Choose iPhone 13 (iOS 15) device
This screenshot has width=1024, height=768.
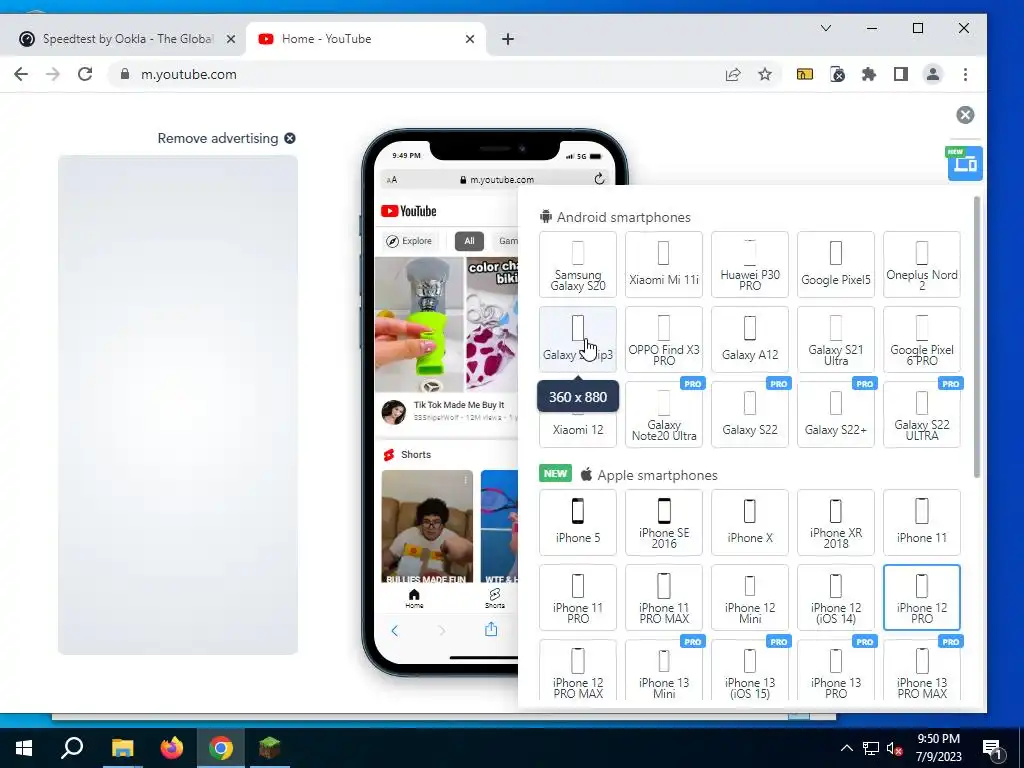point(750,671)
